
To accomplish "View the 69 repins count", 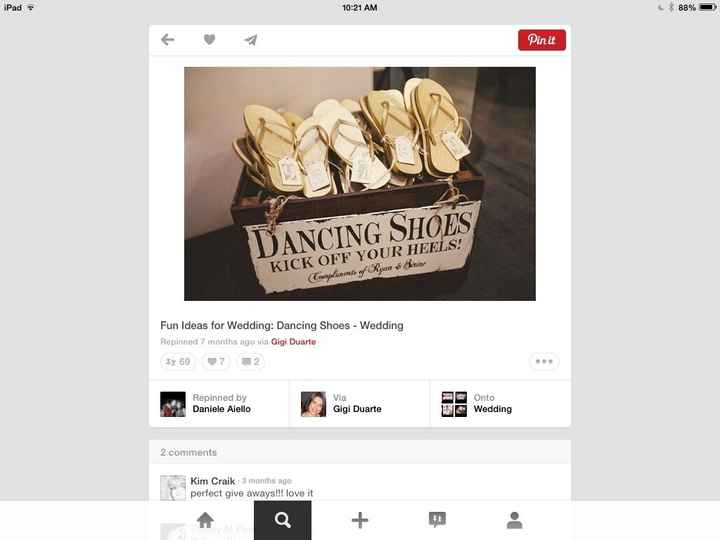I will (178, 362).
